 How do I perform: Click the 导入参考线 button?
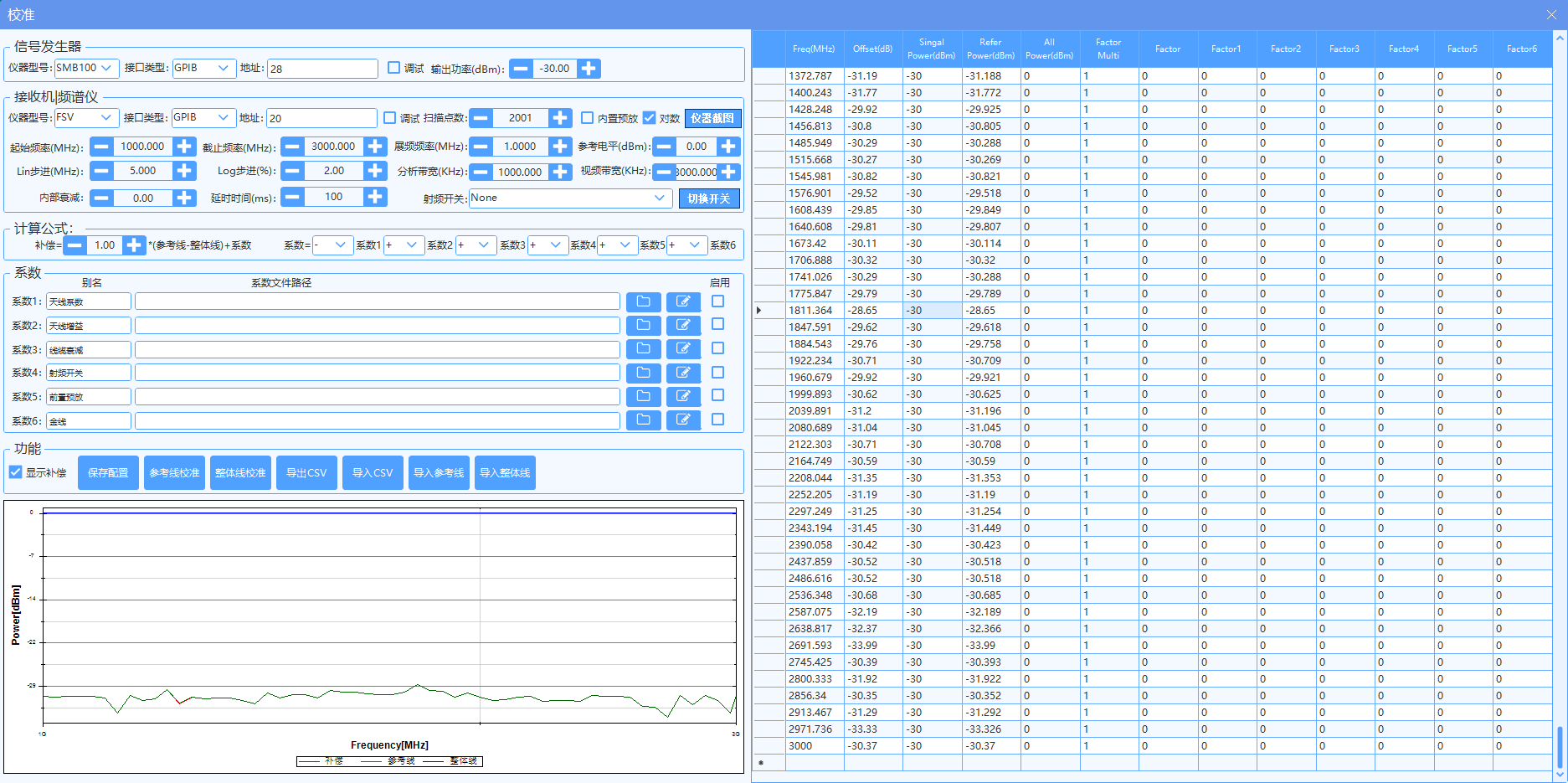coord(439,473)
